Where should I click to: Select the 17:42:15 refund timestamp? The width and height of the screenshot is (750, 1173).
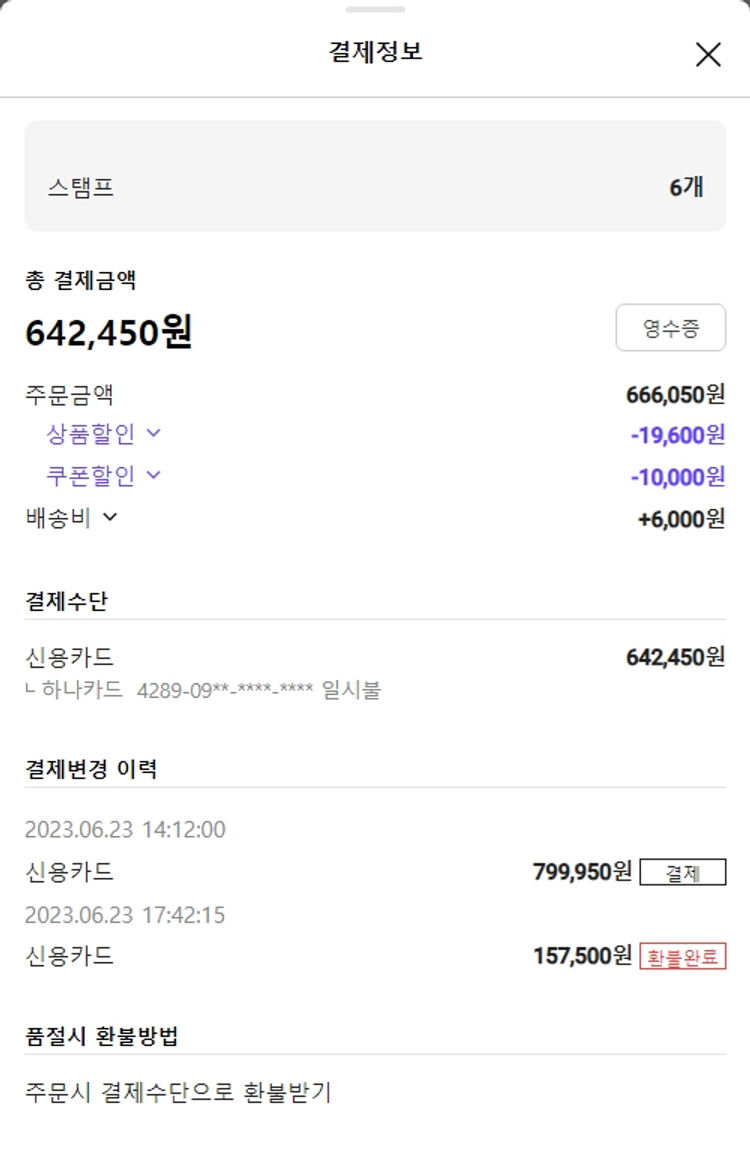[x=125, y=914]
